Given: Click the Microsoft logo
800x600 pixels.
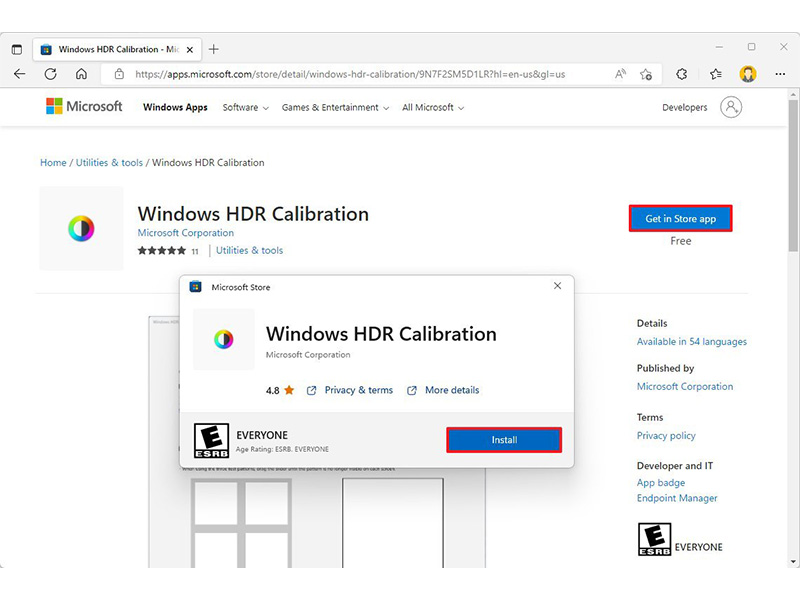Looking at the screenshot, I should pyautogui.click(x=84, y=106).
